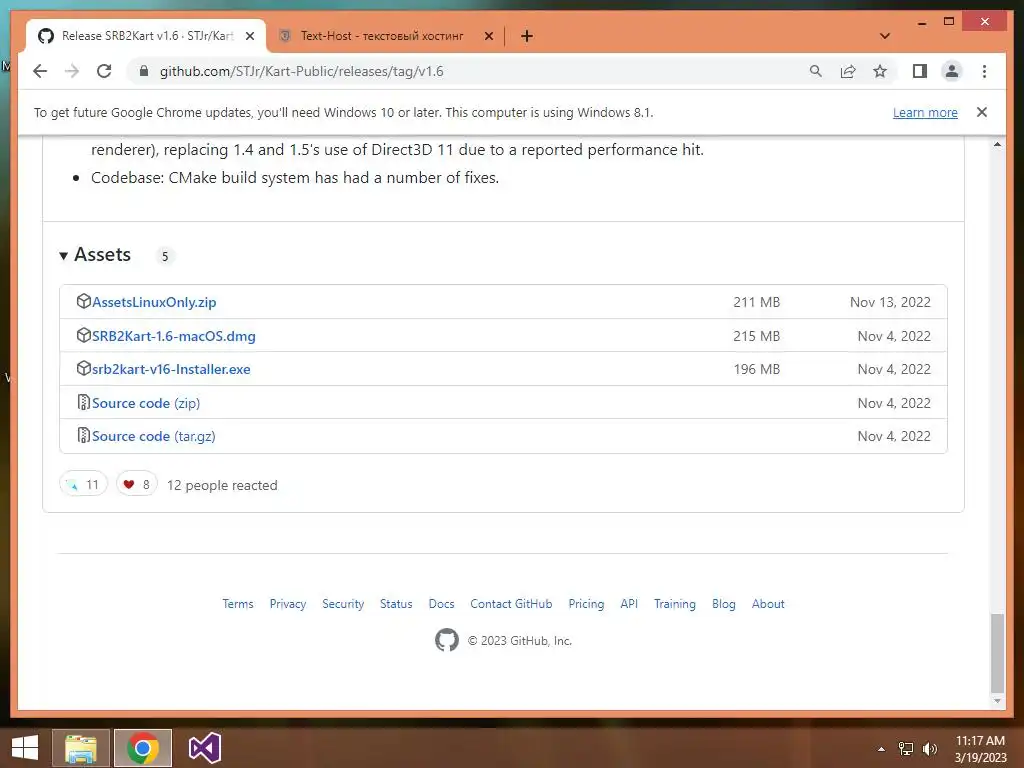
Task: Click the scrollbar down arrow
Action: (x=997, y=701)
